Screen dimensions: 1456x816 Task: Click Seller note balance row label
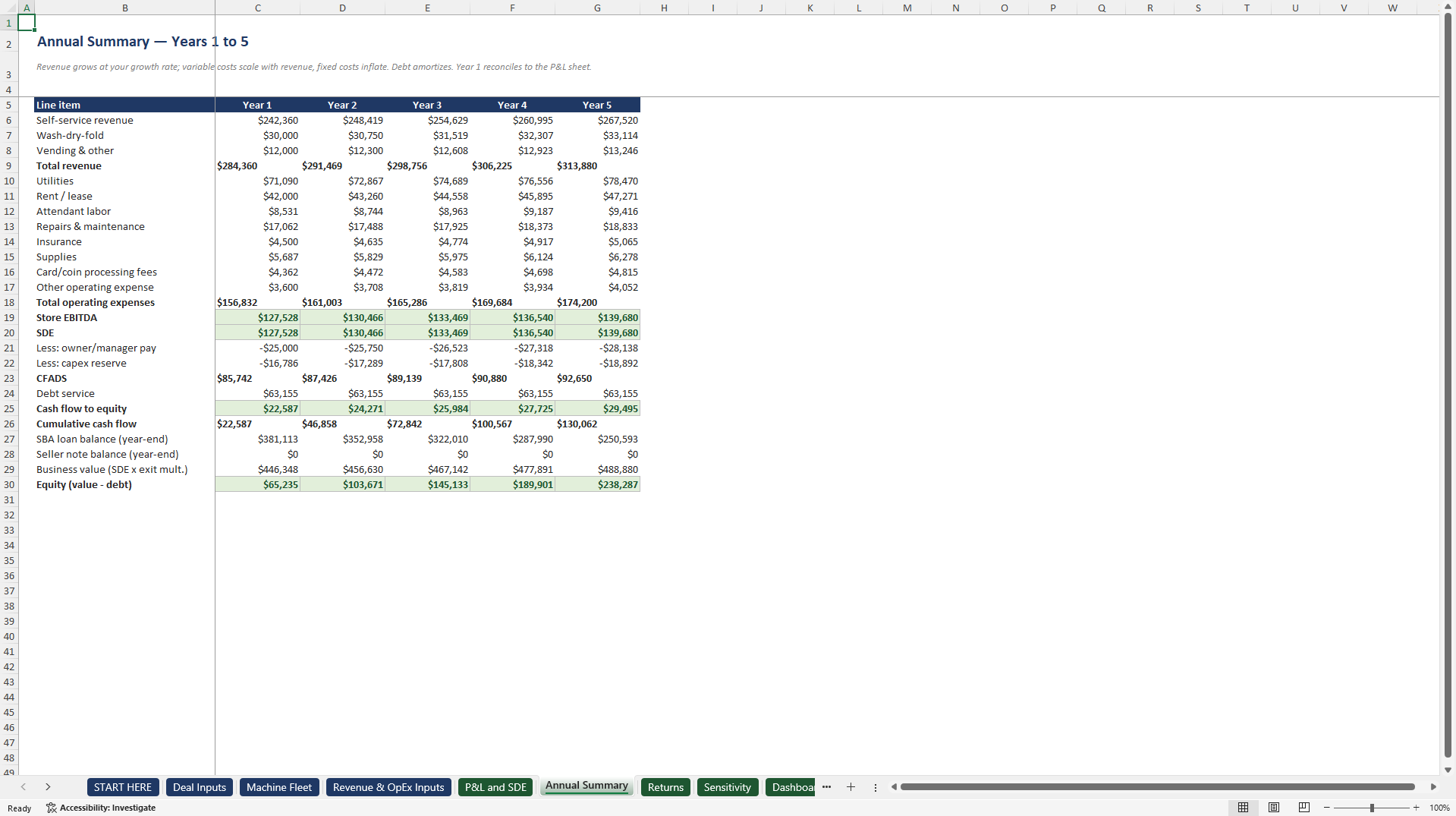point(108,454)
